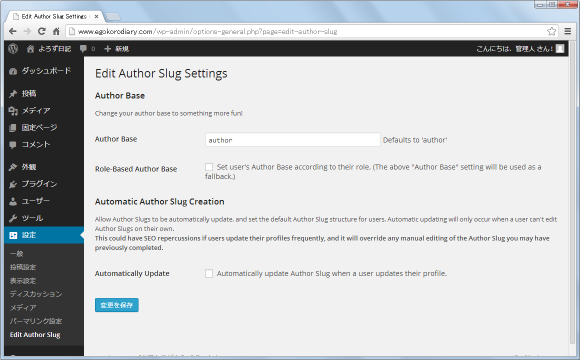580x360 pixels.
Task: Enable the Role-Based Author Base checkbox
Action: pyautogui.click(x=209, y=167)
